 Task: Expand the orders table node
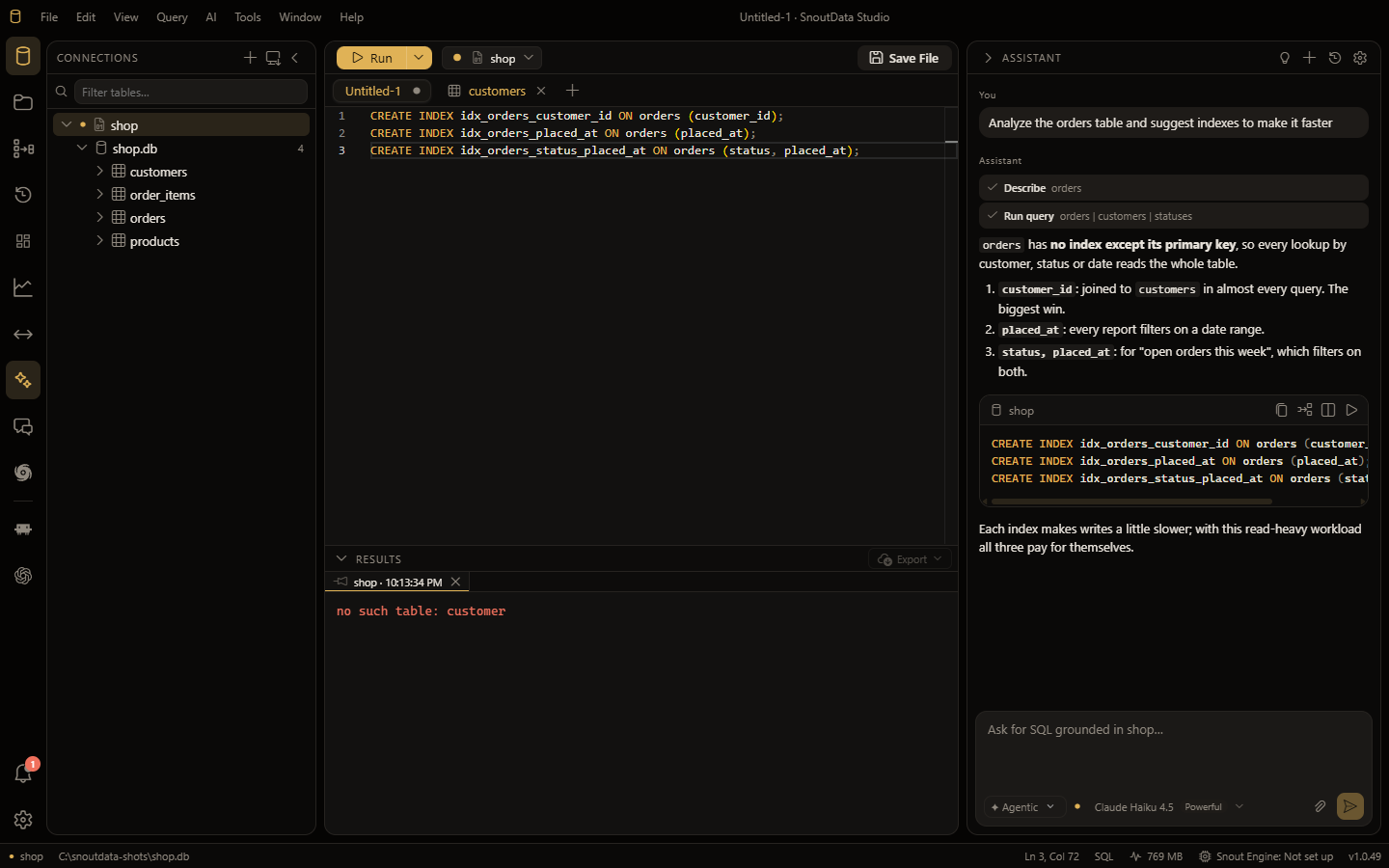(99, 218)
